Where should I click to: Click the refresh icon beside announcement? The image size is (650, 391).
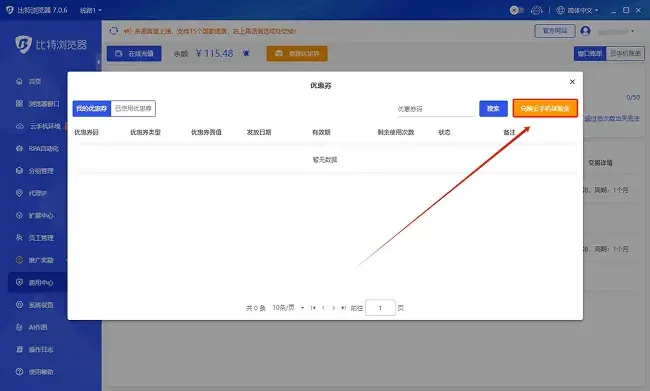(x=114, y=31)
